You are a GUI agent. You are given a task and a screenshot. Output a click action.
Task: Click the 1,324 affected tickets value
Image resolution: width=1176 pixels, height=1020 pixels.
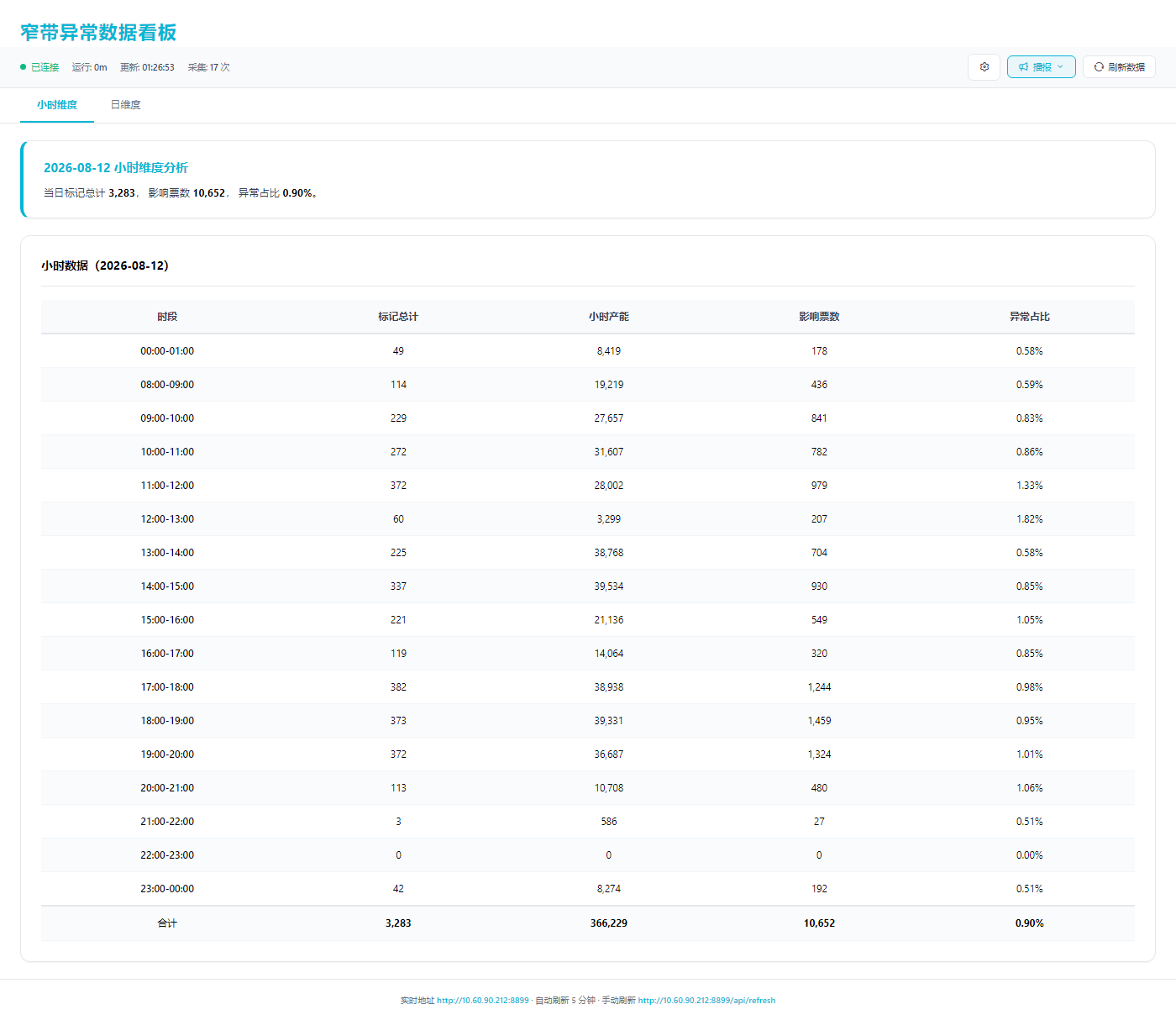coord(819,754)
